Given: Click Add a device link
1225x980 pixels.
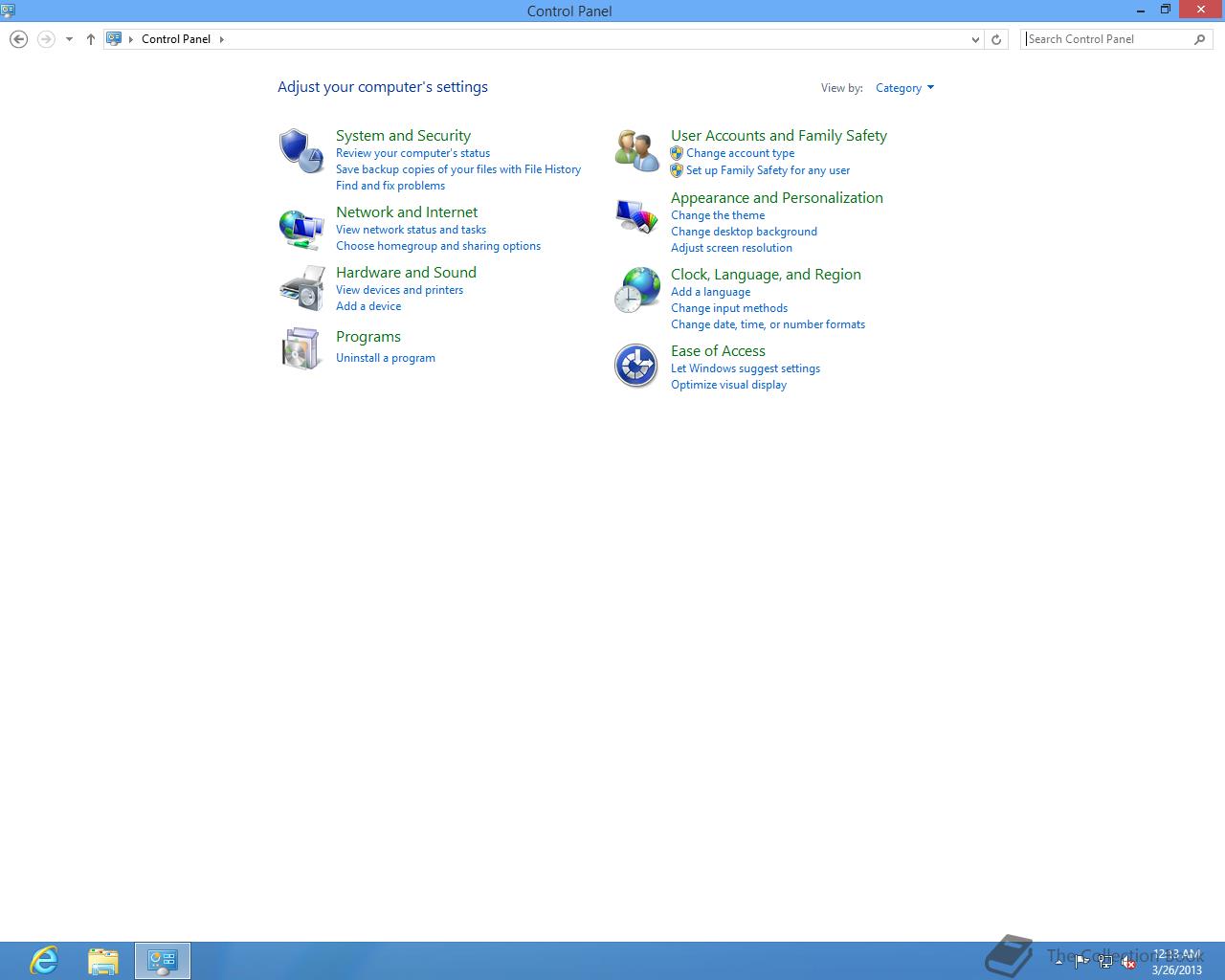Looking at the screenshot, I should [368, 306].
